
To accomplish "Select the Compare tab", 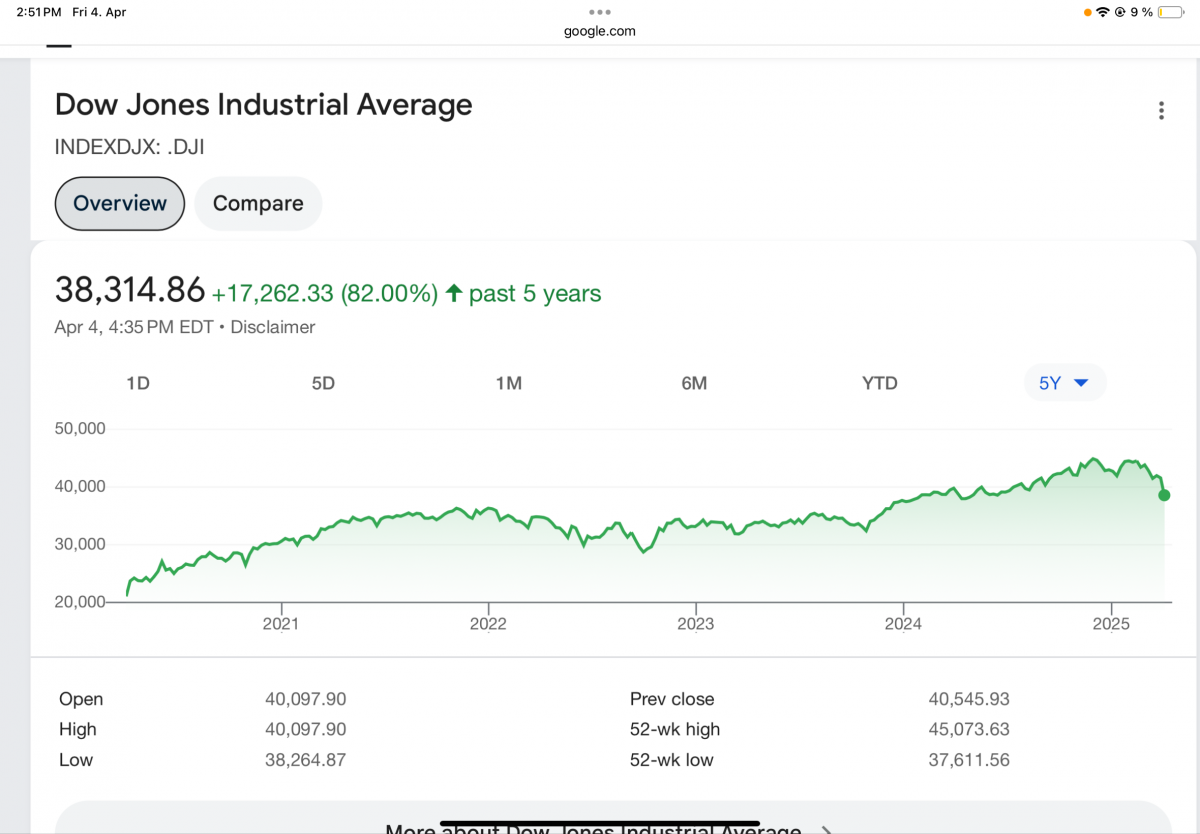I will click(258, 203).
